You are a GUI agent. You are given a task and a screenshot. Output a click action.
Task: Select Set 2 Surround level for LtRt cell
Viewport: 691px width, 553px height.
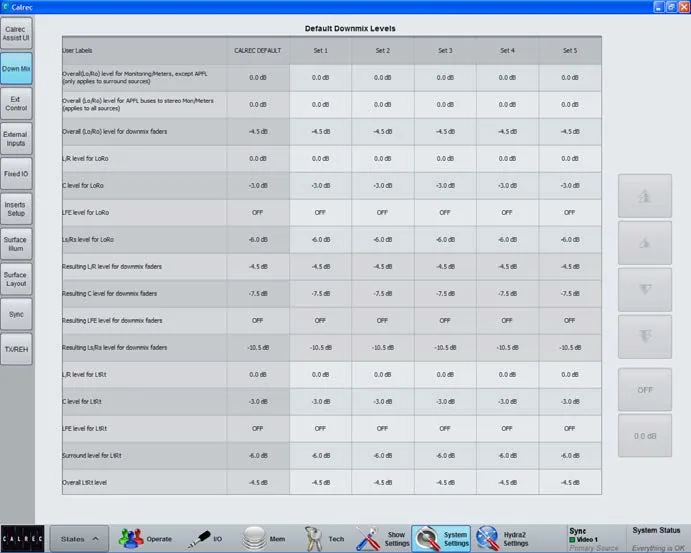click(383, 456)
